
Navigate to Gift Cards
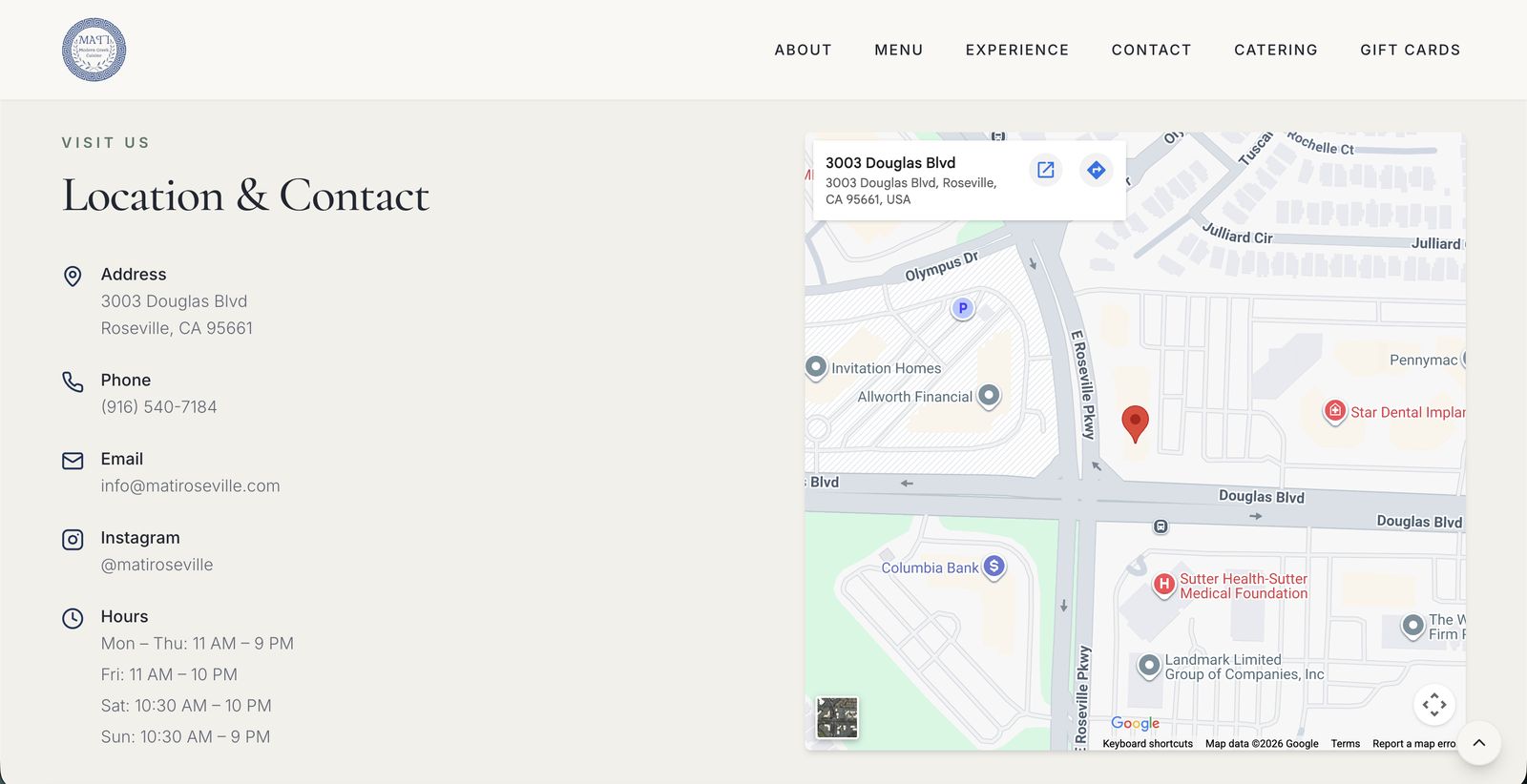coord(1410,50)
